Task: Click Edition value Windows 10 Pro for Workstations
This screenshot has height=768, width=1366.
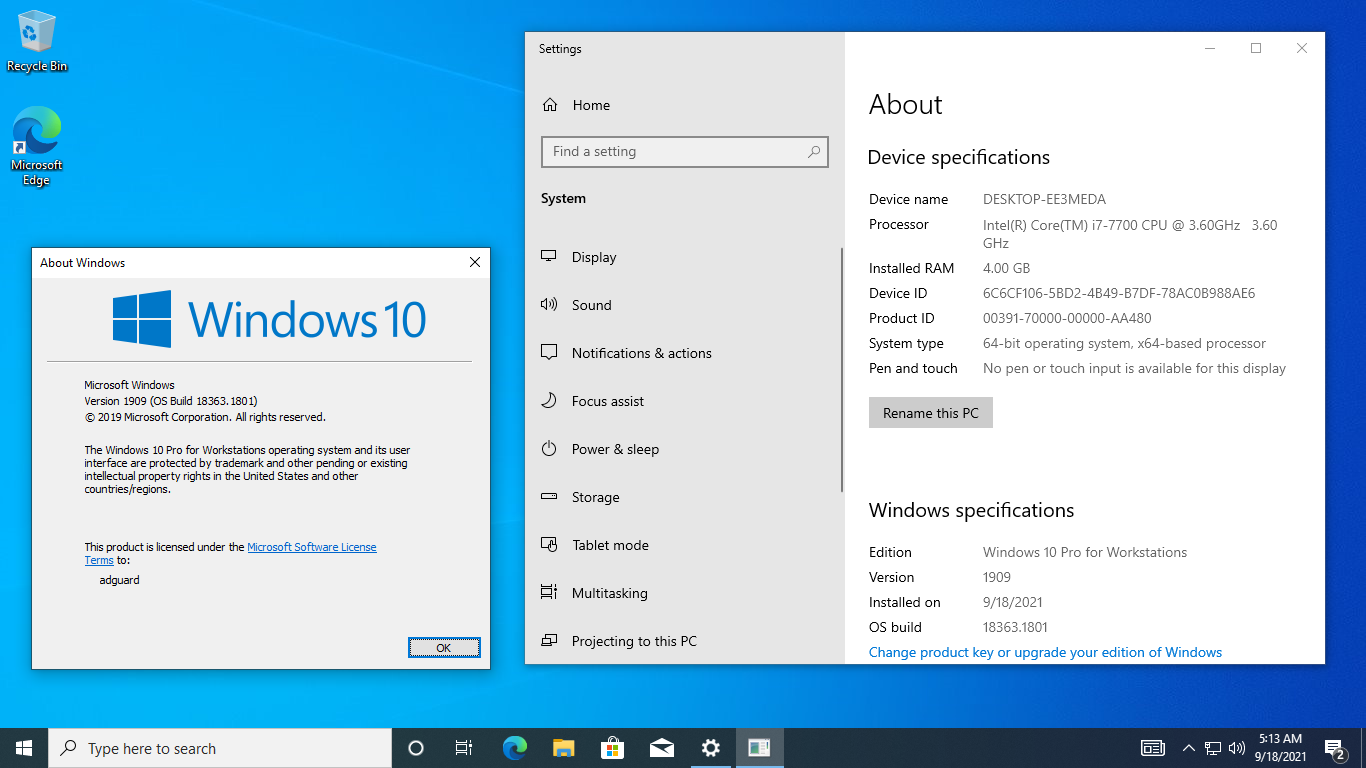Action: point(1085,552)
